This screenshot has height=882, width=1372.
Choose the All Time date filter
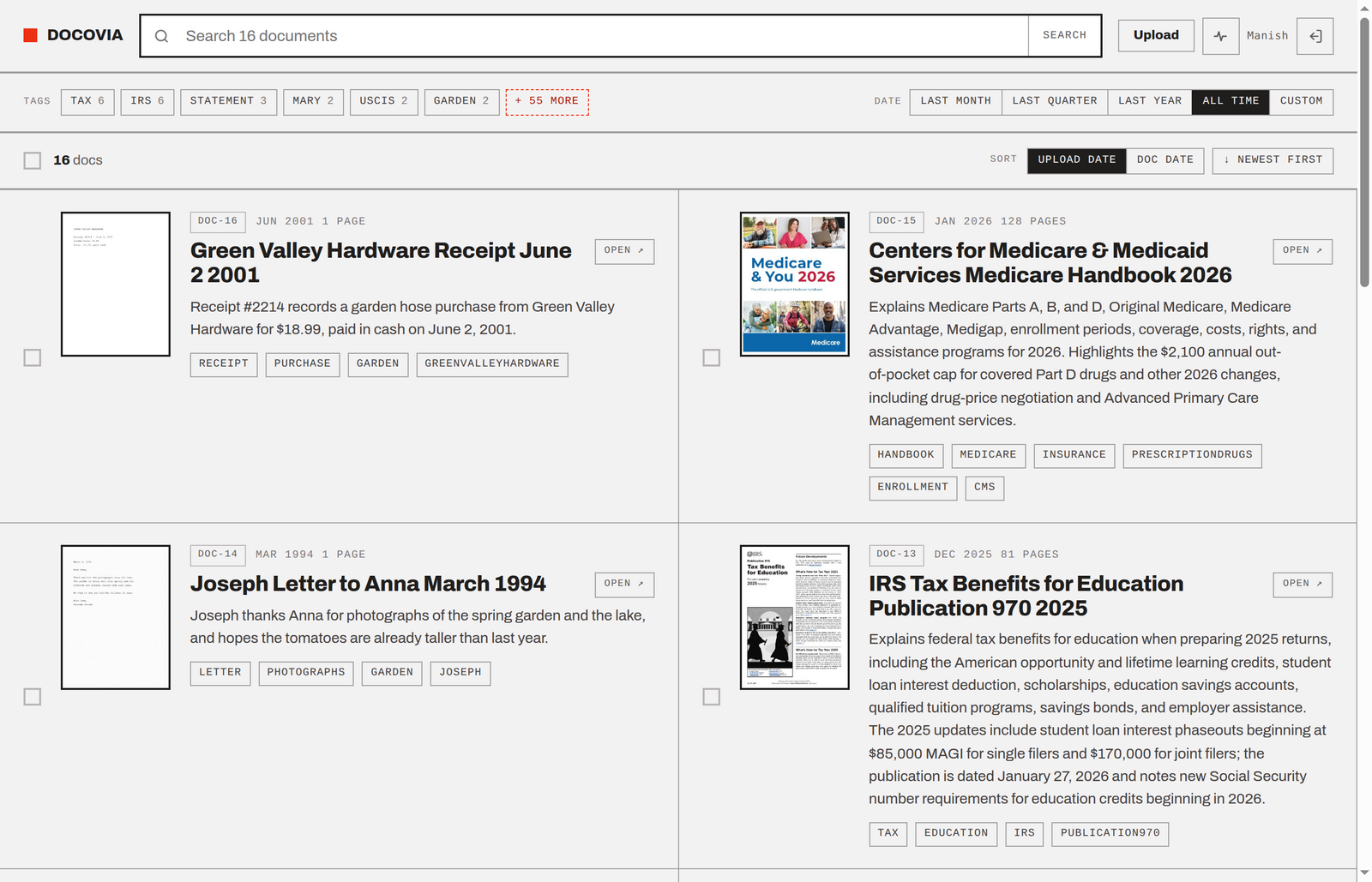pos(1231,102)
